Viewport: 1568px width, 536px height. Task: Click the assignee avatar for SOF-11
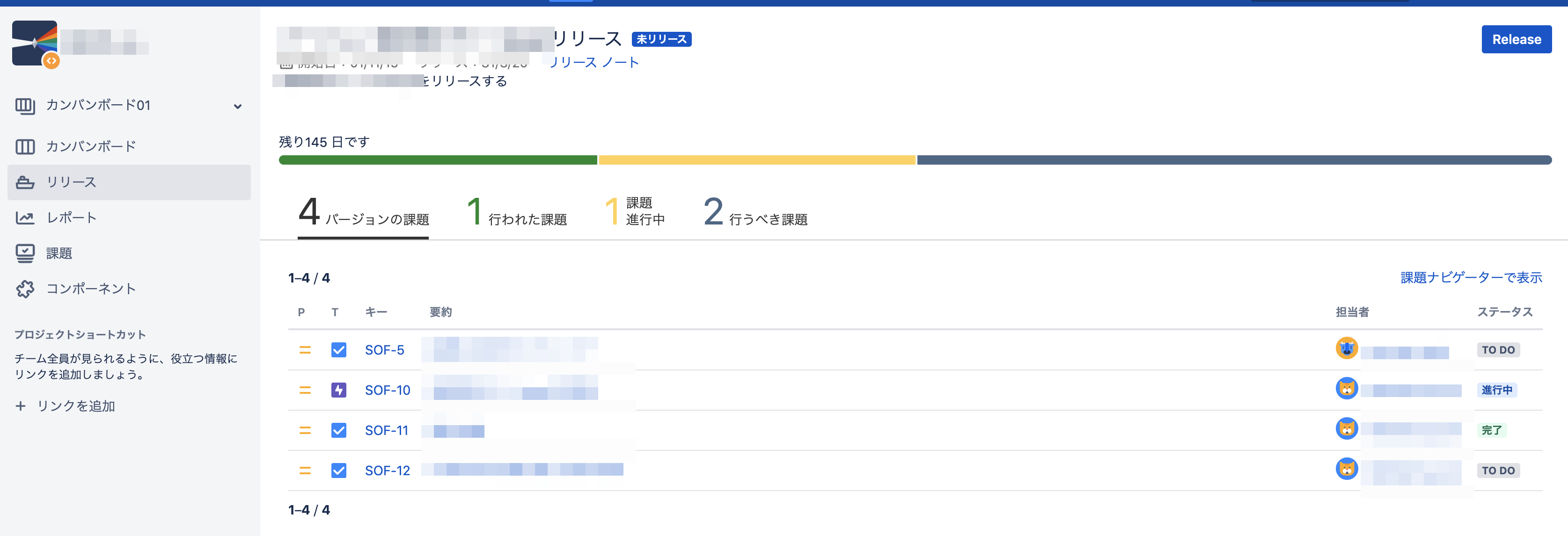(1347, 429)
